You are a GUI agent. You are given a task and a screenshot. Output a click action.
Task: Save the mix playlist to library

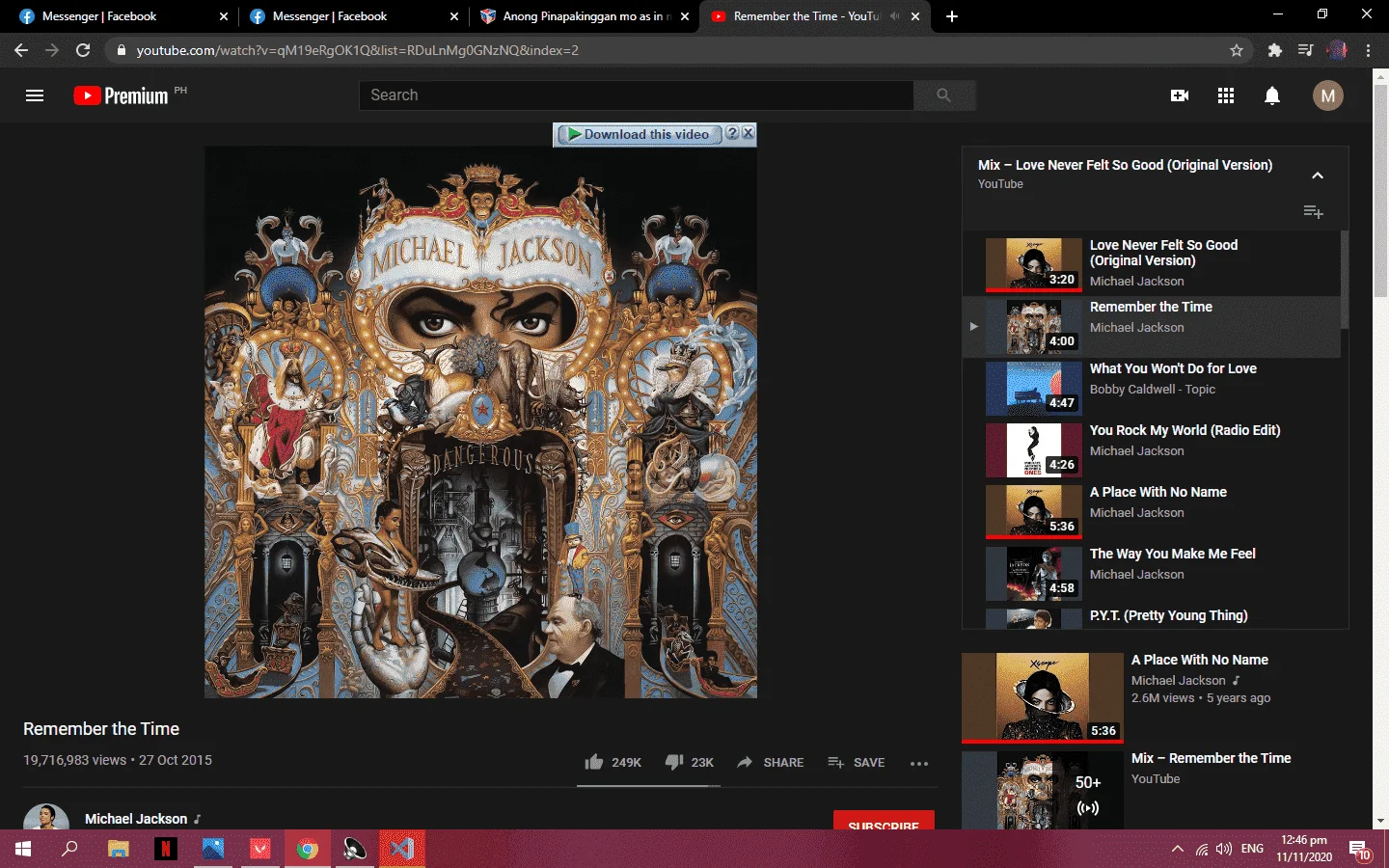(x=1313, y=211)
